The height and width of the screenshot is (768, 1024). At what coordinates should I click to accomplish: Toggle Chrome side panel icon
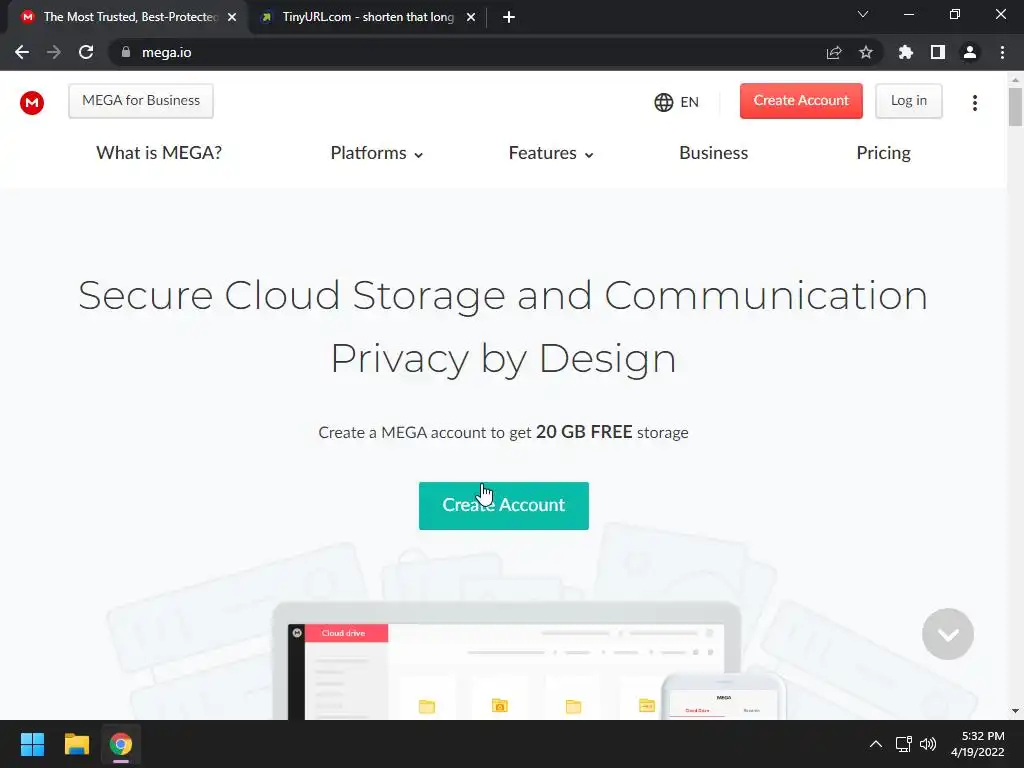tap(938, 52)
